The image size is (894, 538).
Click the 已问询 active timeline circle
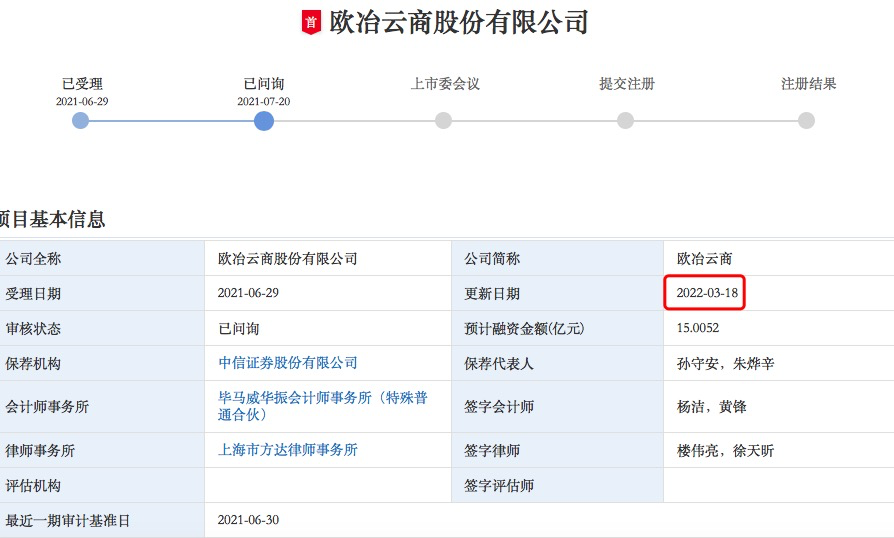pos(263,121)
